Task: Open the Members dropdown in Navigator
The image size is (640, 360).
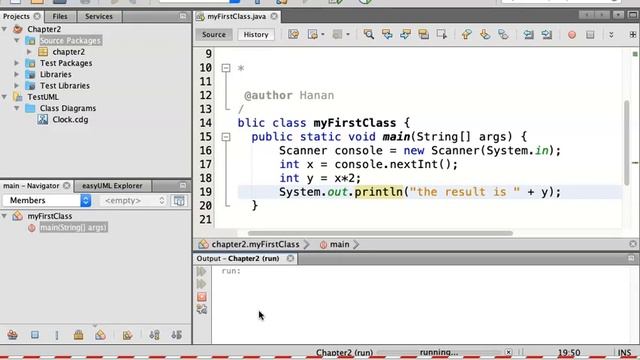Action: [47, 200]
